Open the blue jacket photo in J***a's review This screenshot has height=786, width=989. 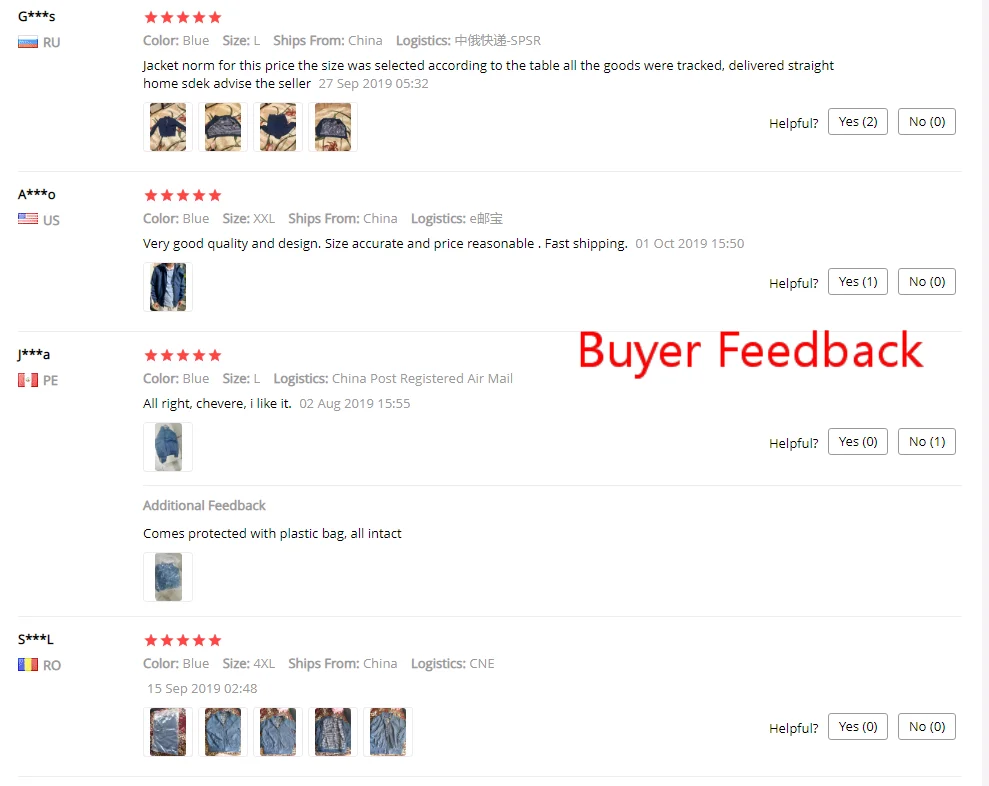[x=168, y=447]
